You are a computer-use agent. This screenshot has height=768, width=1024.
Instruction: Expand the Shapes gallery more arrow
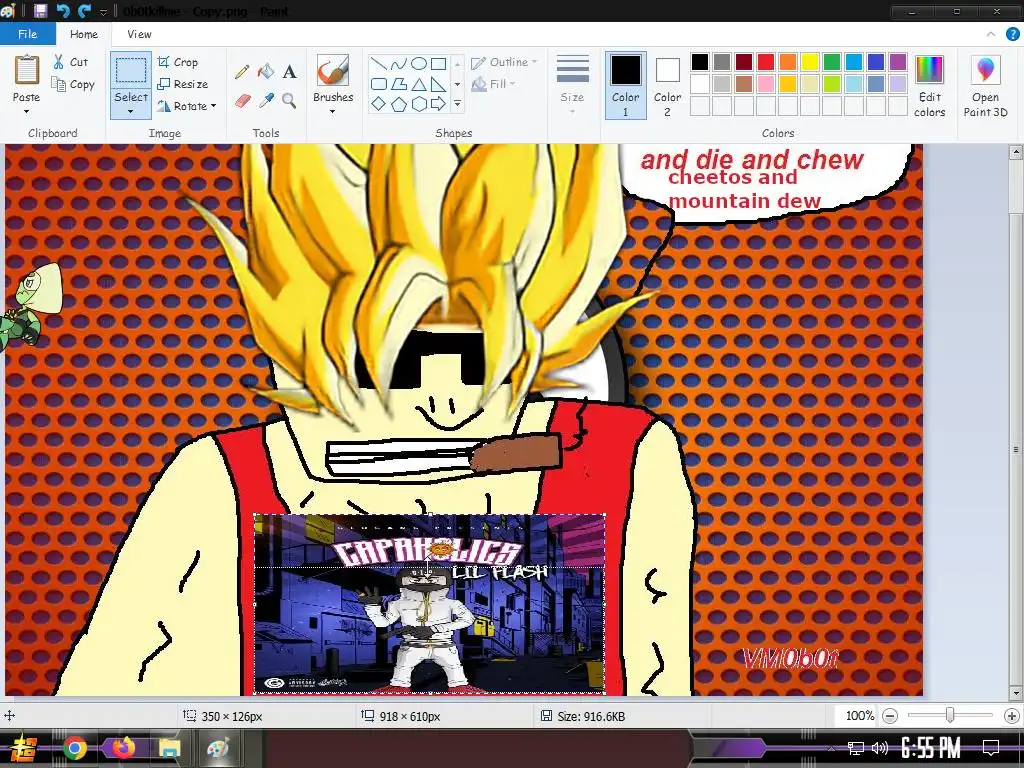click(457, 103)
